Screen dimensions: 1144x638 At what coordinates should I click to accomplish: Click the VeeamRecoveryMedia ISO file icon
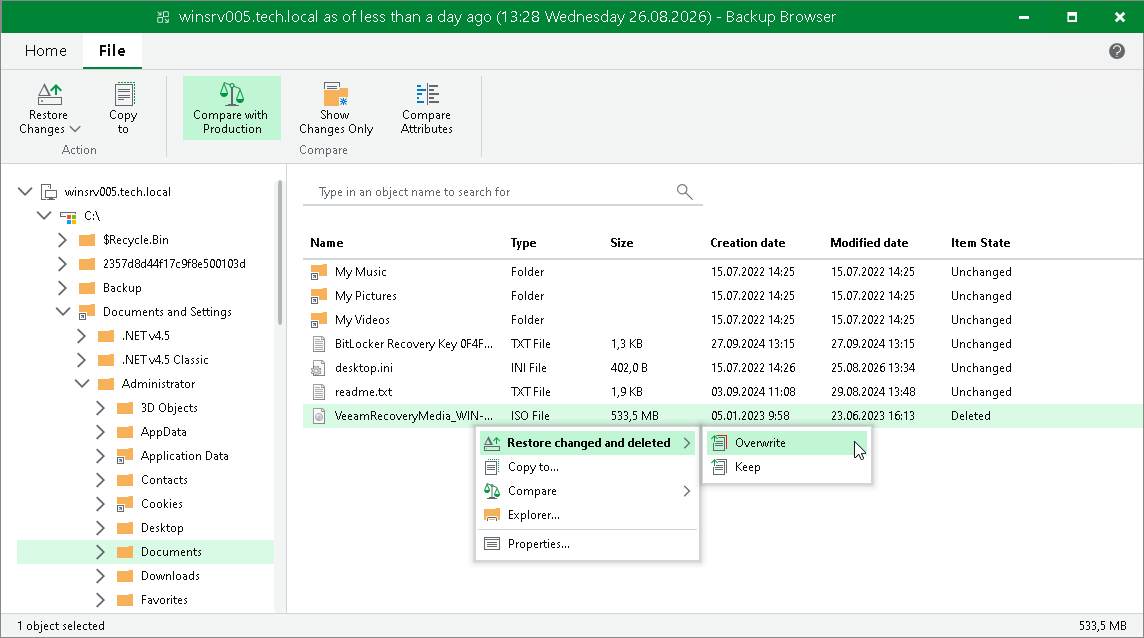click(319, 416)
